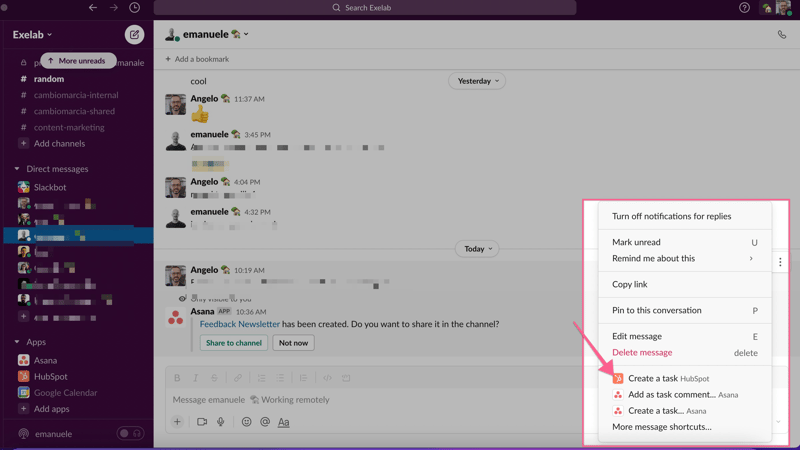Open Feedback Newsletter link
The width and height of the screenshot is (800, 450).
240,324
